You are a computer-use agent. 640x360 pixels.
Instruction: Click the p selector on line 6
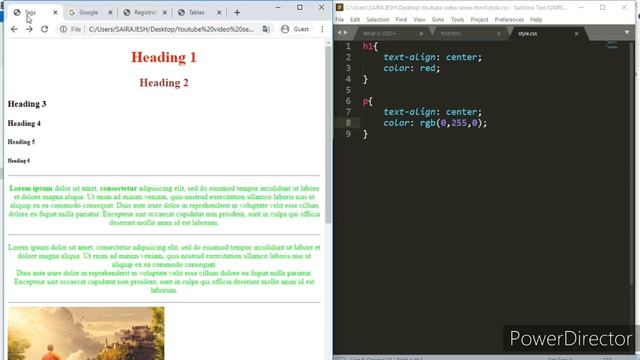[x=365, y=101]
